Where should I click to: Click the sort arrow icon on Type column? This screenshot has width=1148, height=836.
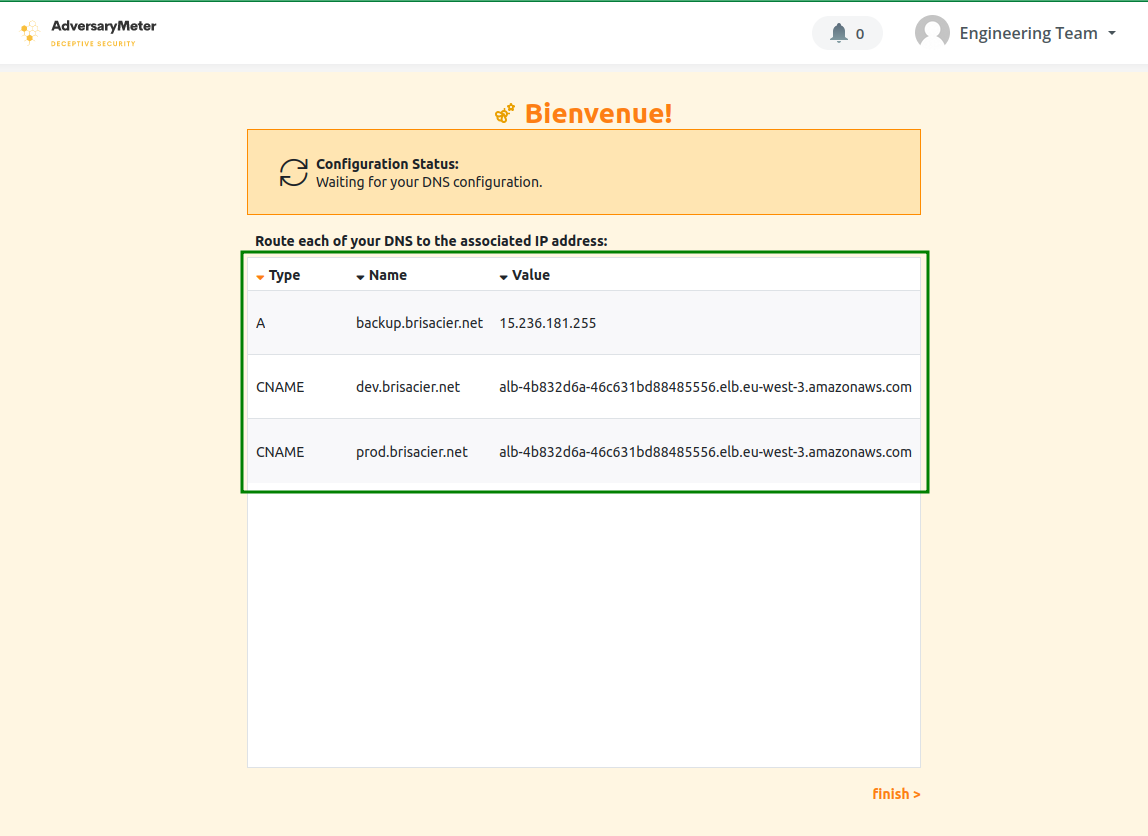[259, 275]
